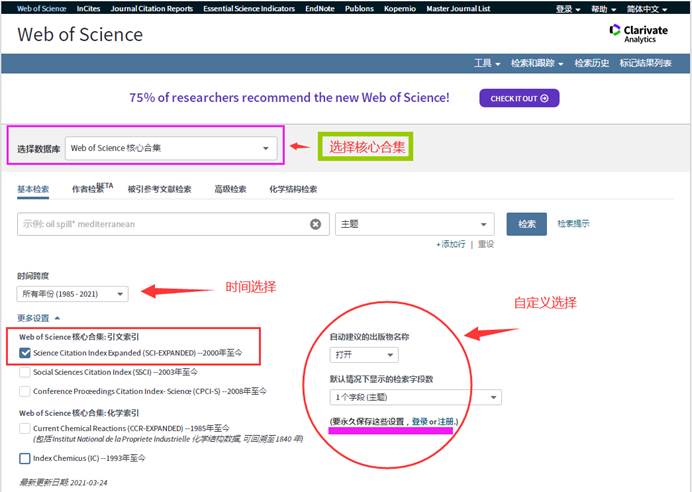Open Publons in the top navigation
692x492 pixels.
[x=359, y=8]
